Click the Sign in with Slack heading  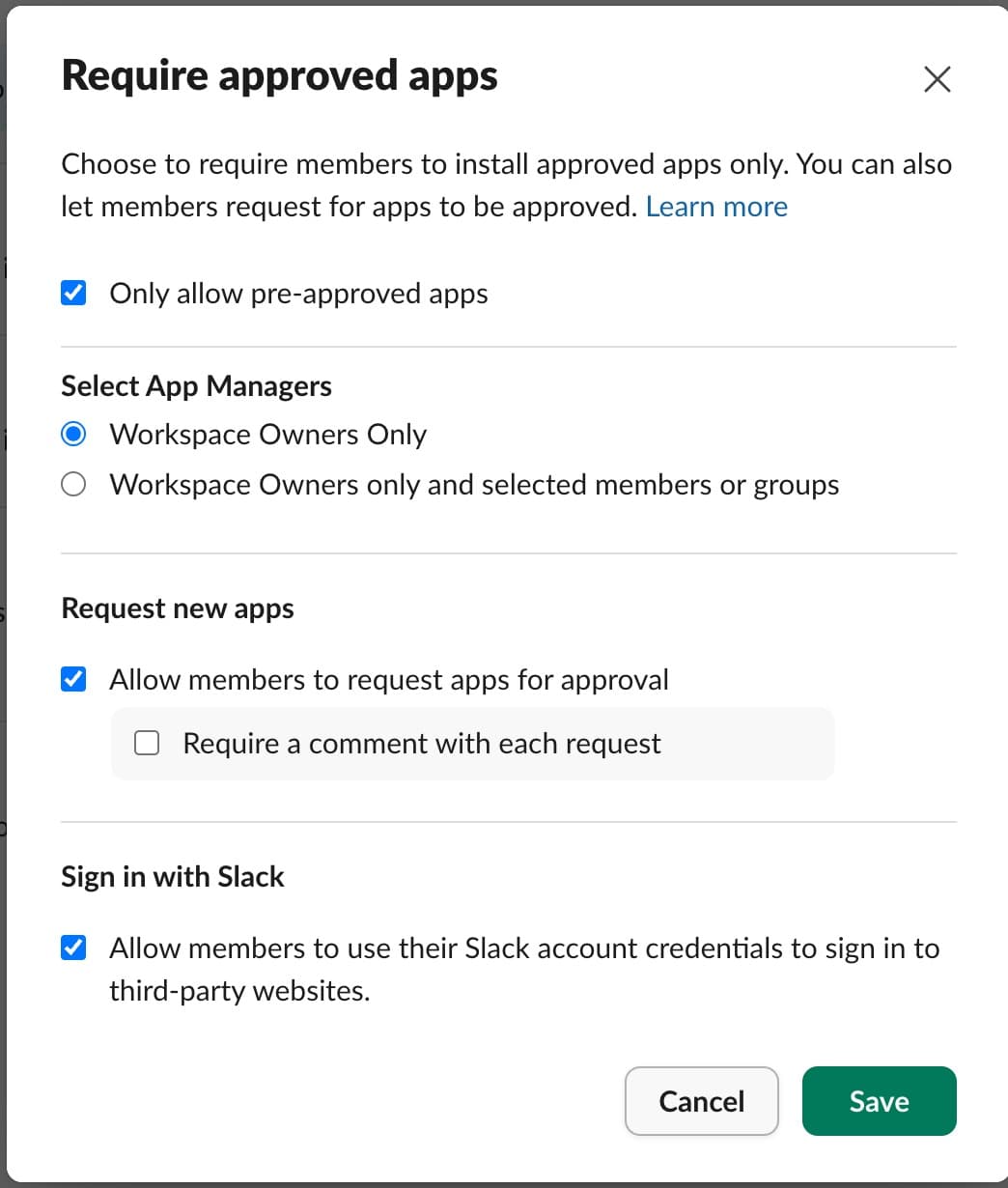pos(172,876)
